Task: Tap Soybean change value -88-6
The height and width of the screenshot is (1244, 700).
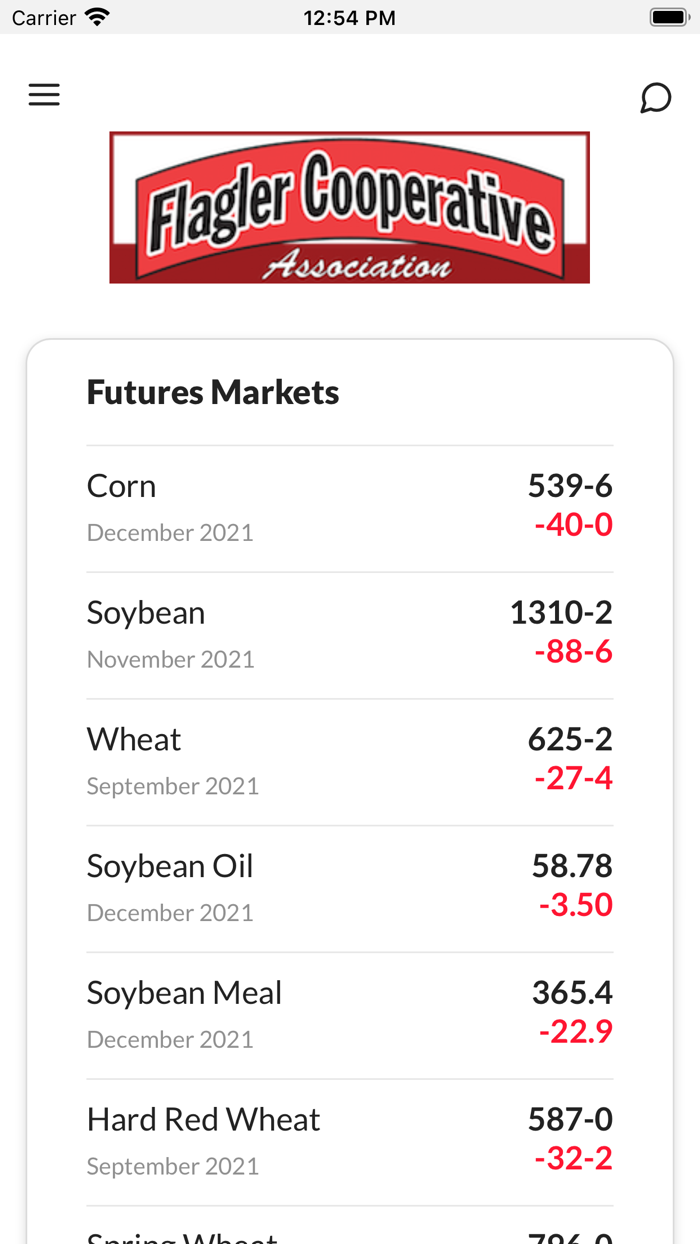Action: (x=573, y=652)
